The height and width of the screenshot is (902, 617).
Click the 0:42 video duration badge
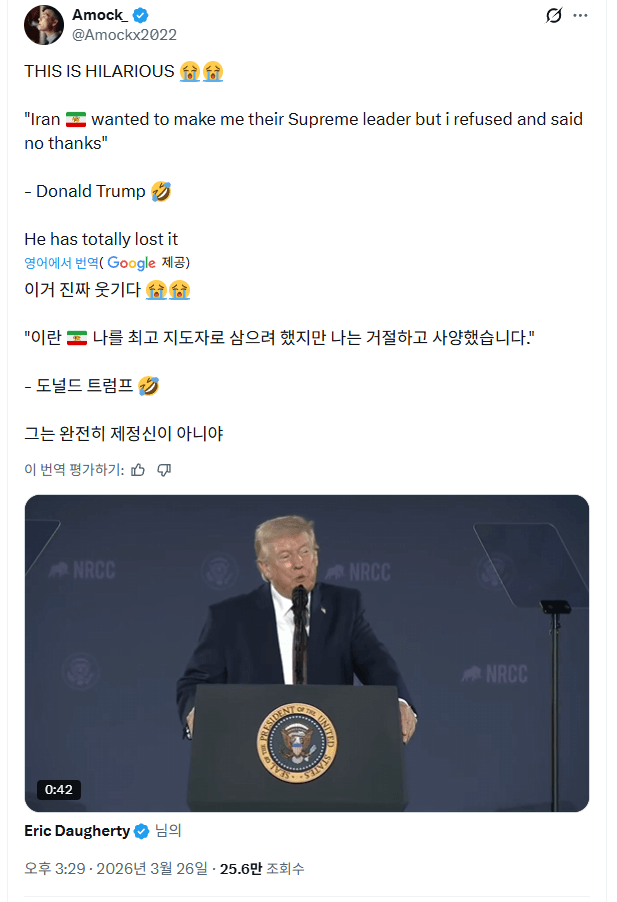coord(60,789)
